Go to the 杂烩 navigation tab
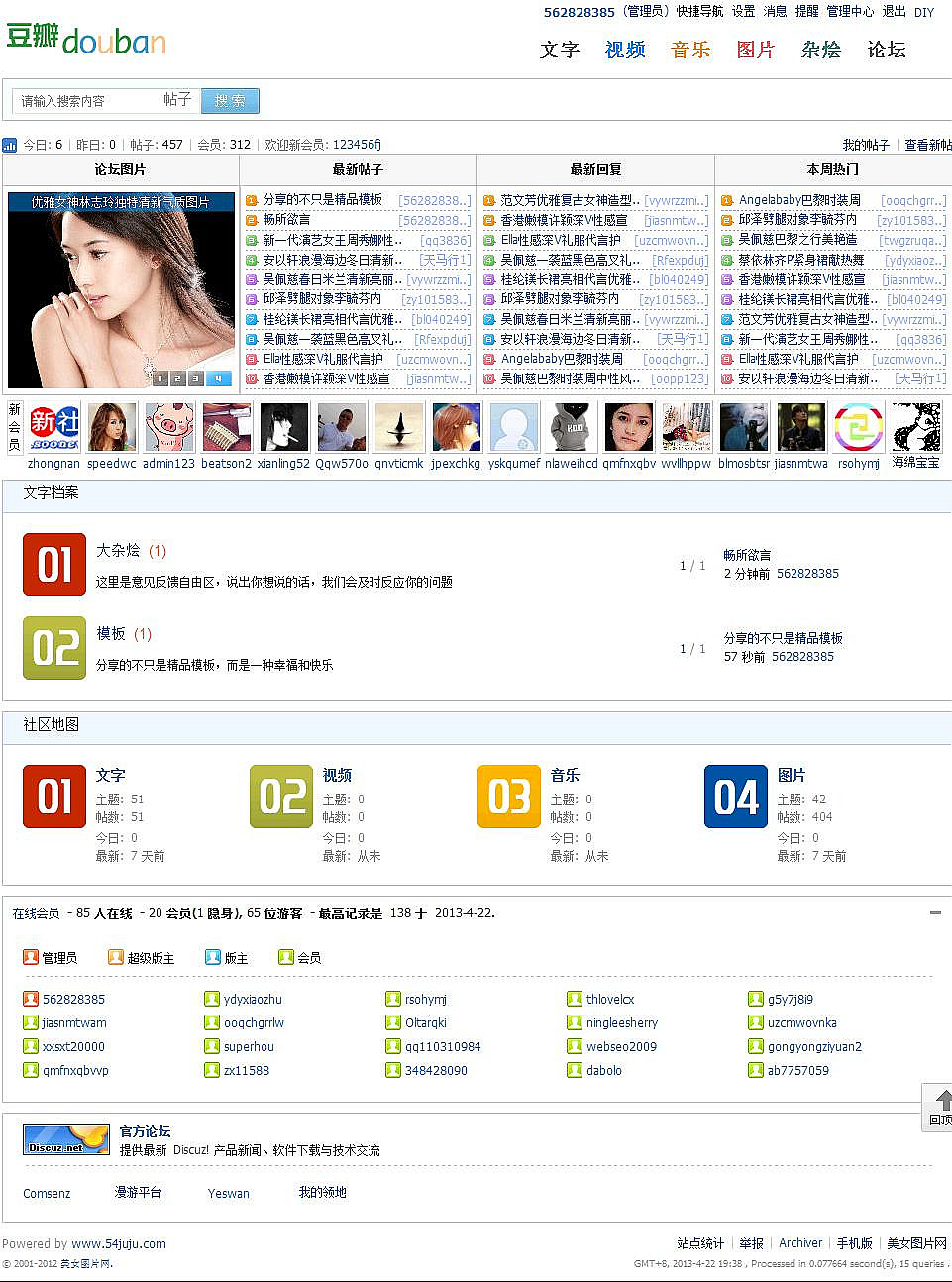This screenshot has width=952, height=1282. click(x=821, y=50)
